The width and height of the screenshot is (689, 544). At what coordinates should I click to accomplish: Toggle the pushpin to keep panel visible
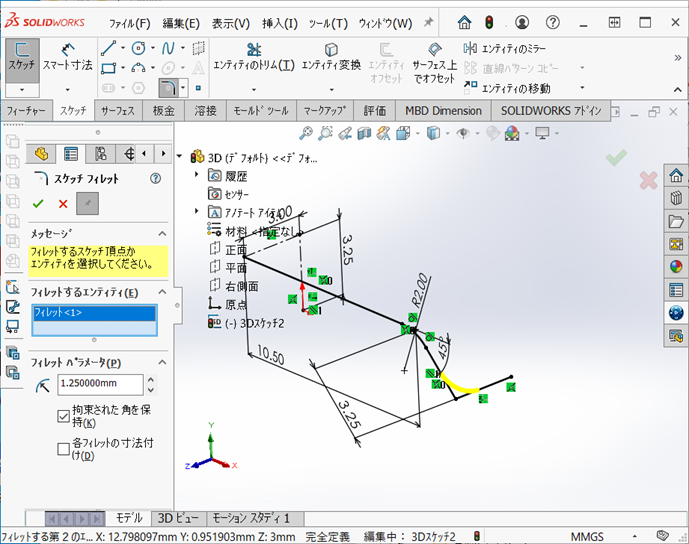[88, 203]
